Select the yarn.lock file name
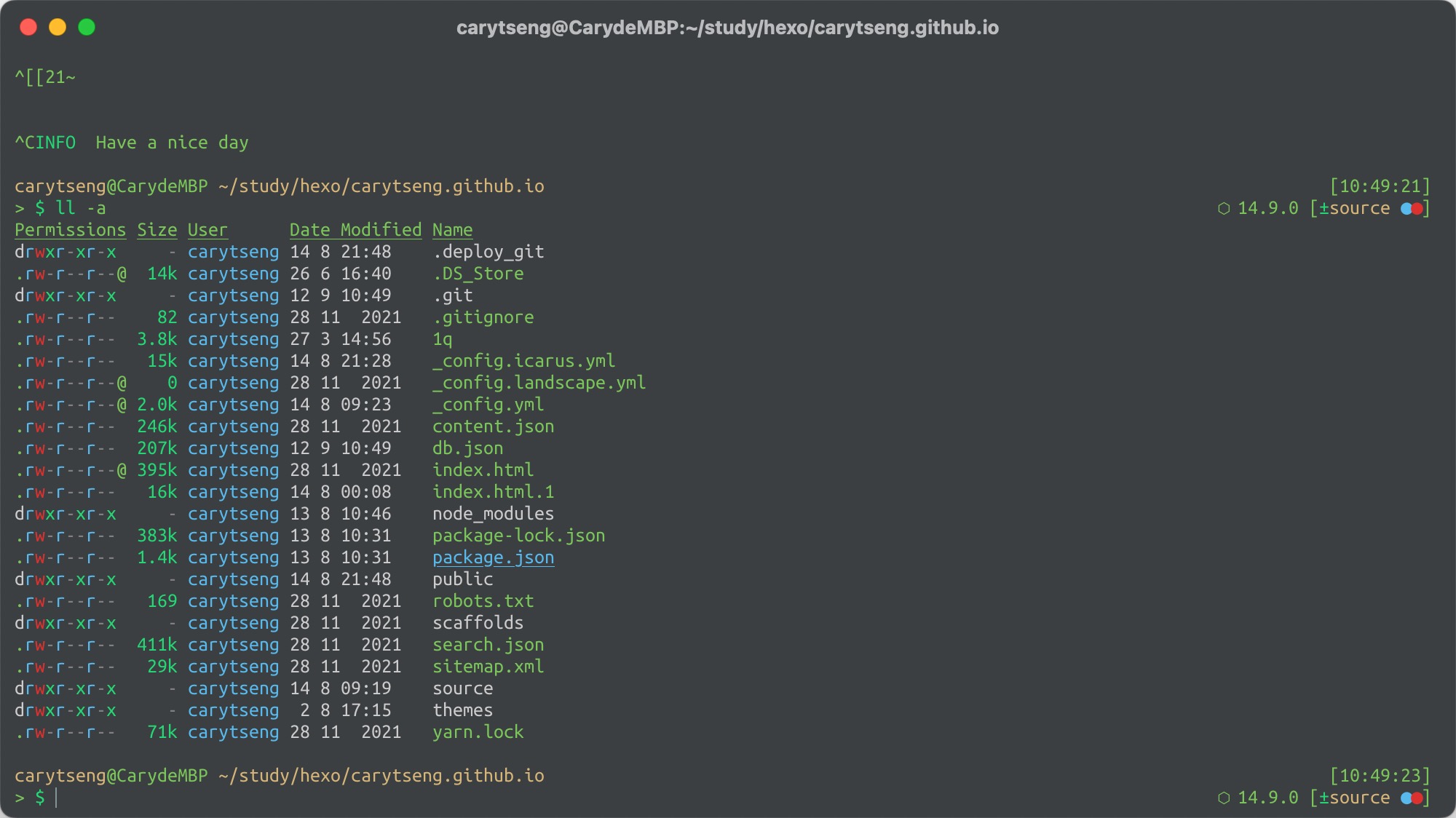 pos(478,733)
